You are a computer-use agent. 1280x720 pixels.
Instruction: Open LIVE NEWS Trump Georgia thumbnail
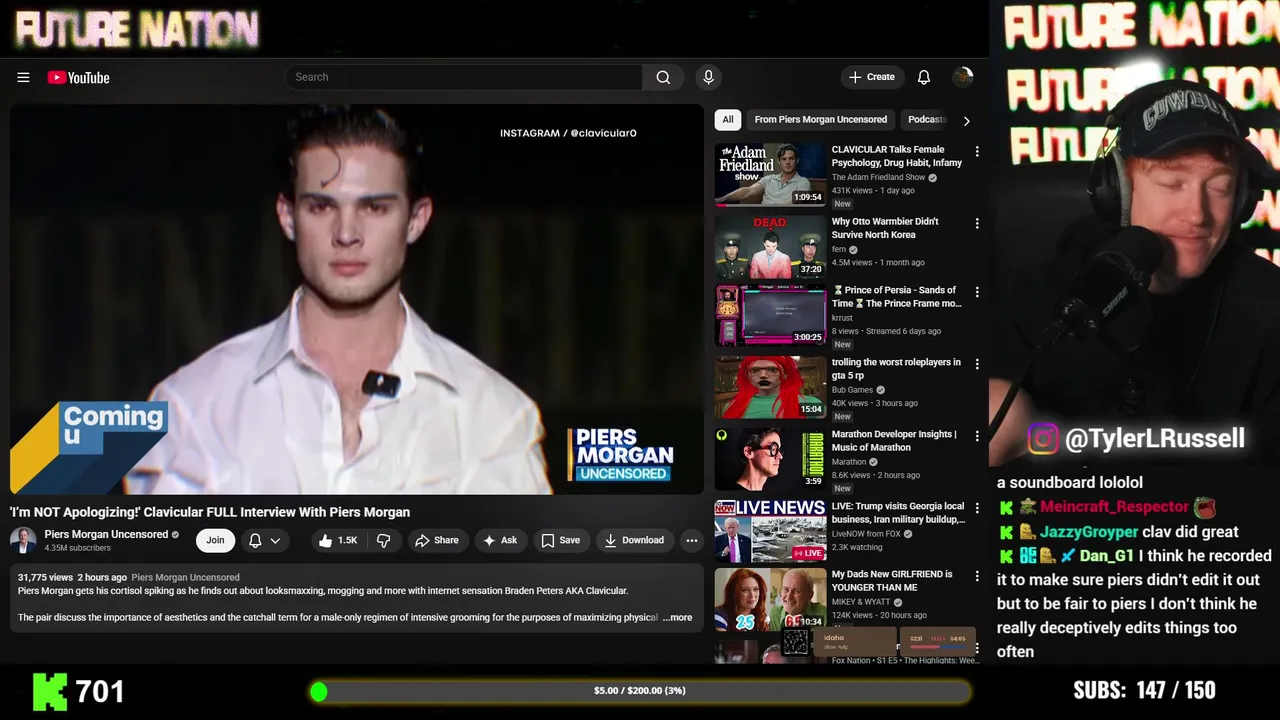(x=770, y=531)
